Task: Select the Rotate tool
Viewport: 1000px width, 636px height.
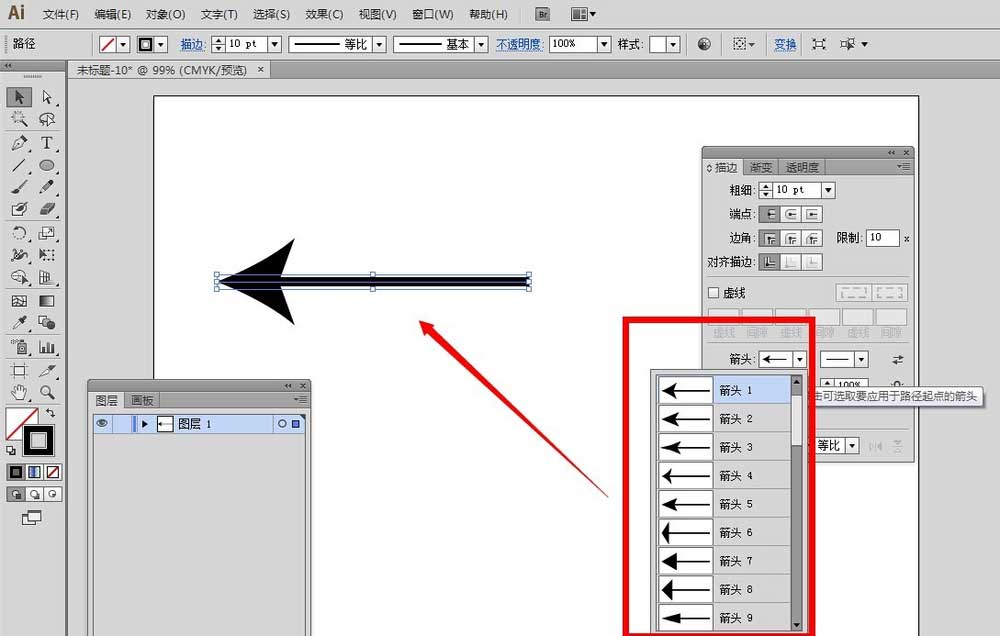Action: click(19, 233)
